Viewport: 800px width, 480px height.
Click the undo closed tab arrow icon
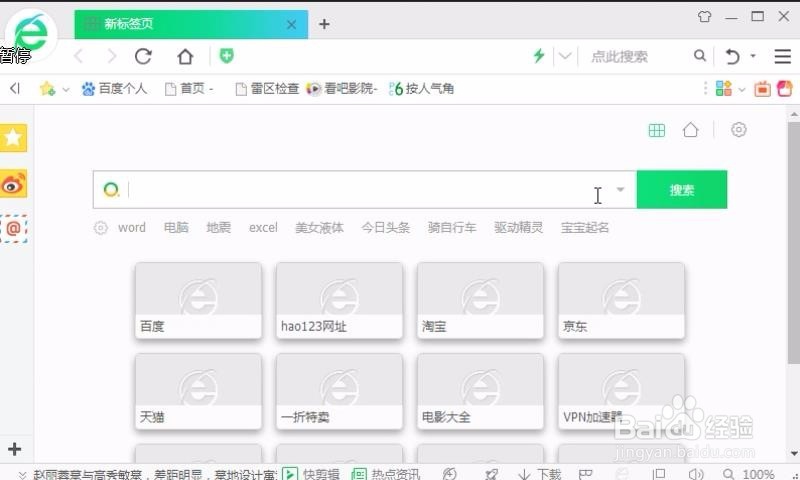pos(732,56)
